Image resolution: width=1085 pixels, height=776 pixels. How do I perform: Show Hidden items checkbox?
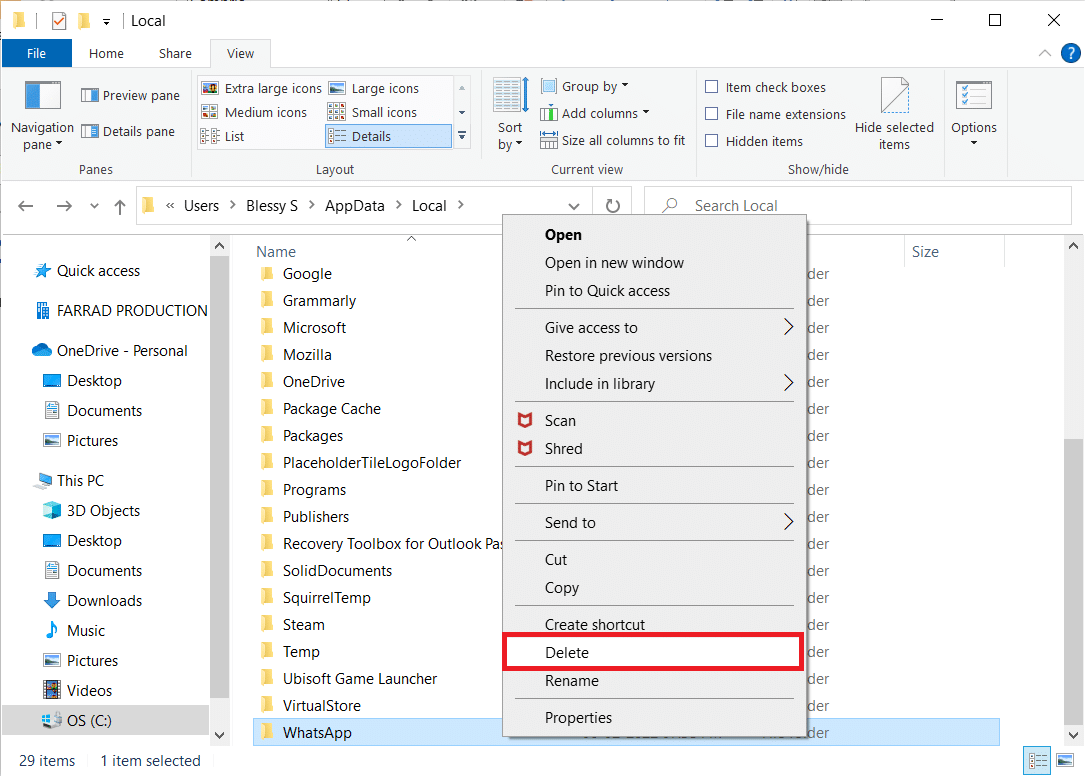(711, 141)
